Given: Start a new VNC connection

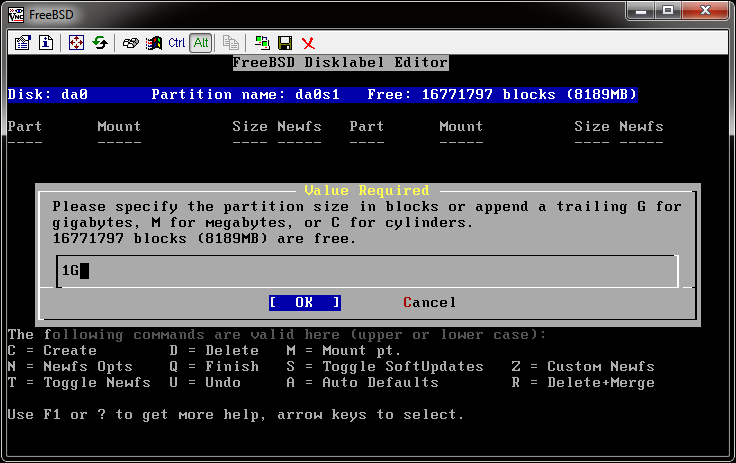Looking at the screenshot, I should point(262,43).
